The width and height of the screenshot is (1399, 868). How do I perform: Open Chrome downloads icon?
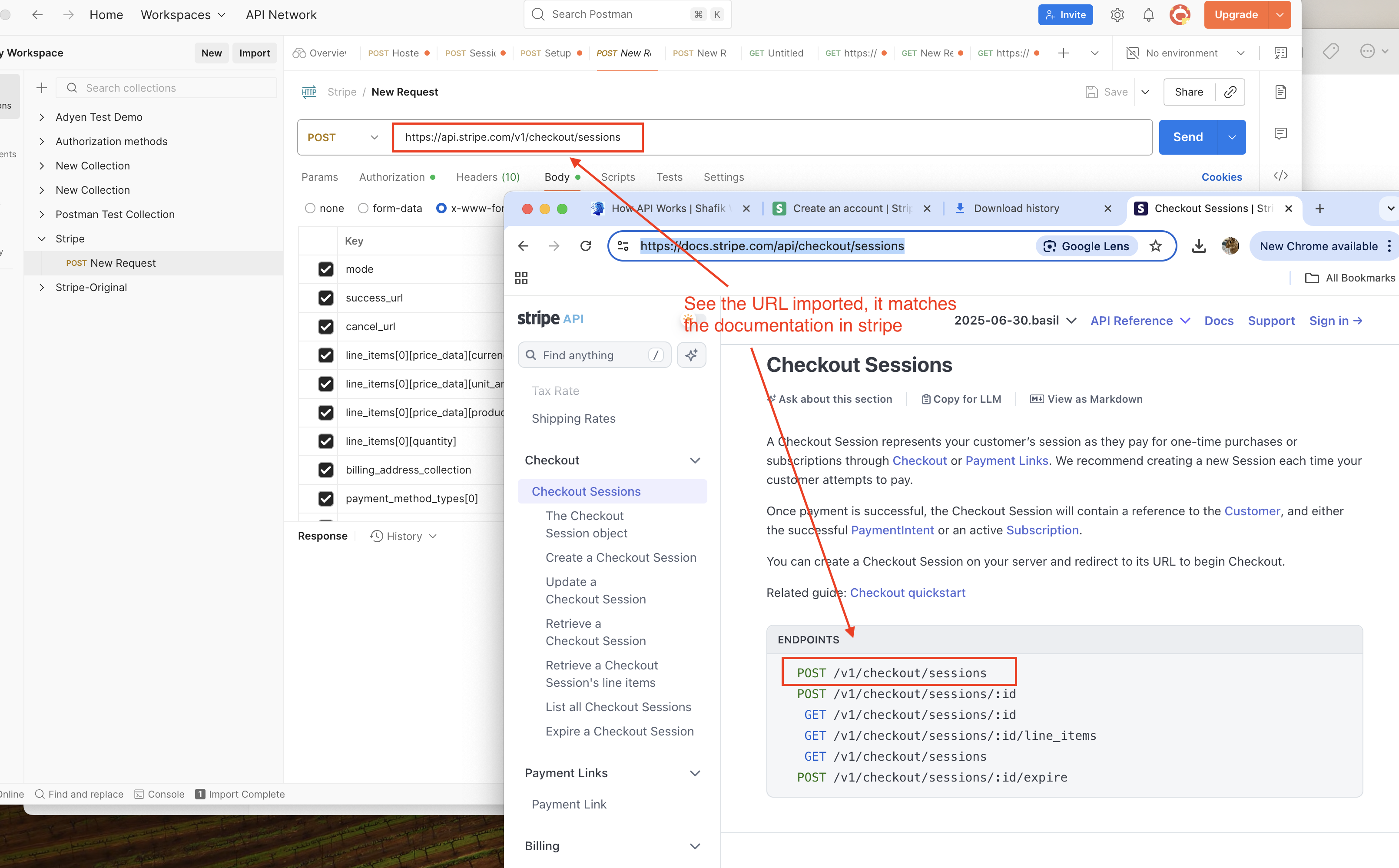pyautogui.click(x=1198, y=246)
